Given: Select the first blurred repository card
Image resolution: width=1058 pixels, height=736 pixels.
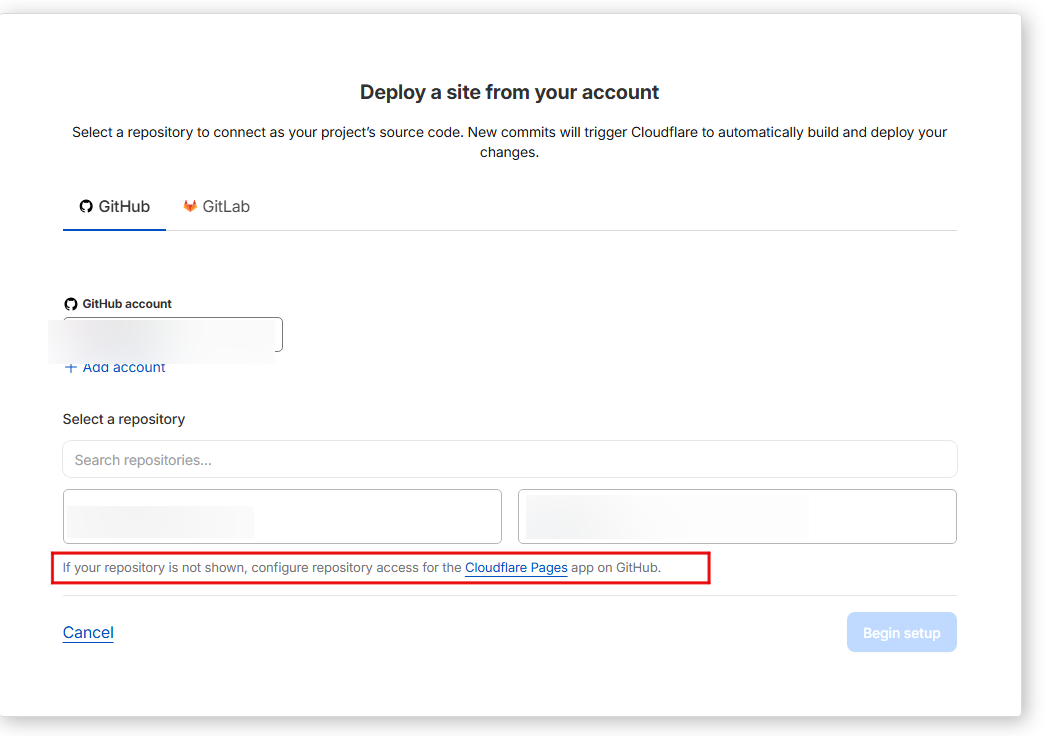Looking at the screenshot, I should click(282, 517).
